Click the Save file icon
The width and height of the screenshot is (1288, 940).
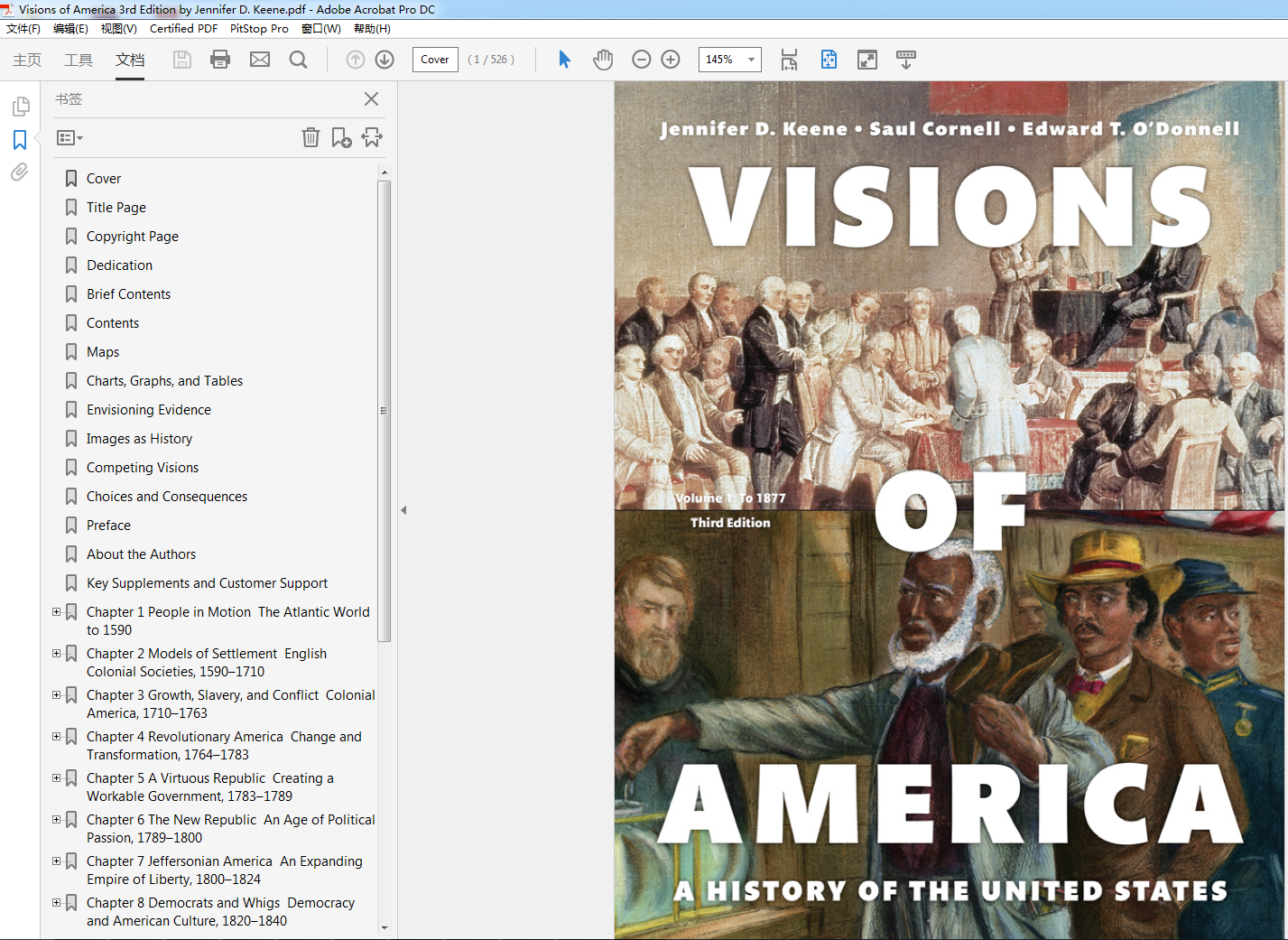182,60
